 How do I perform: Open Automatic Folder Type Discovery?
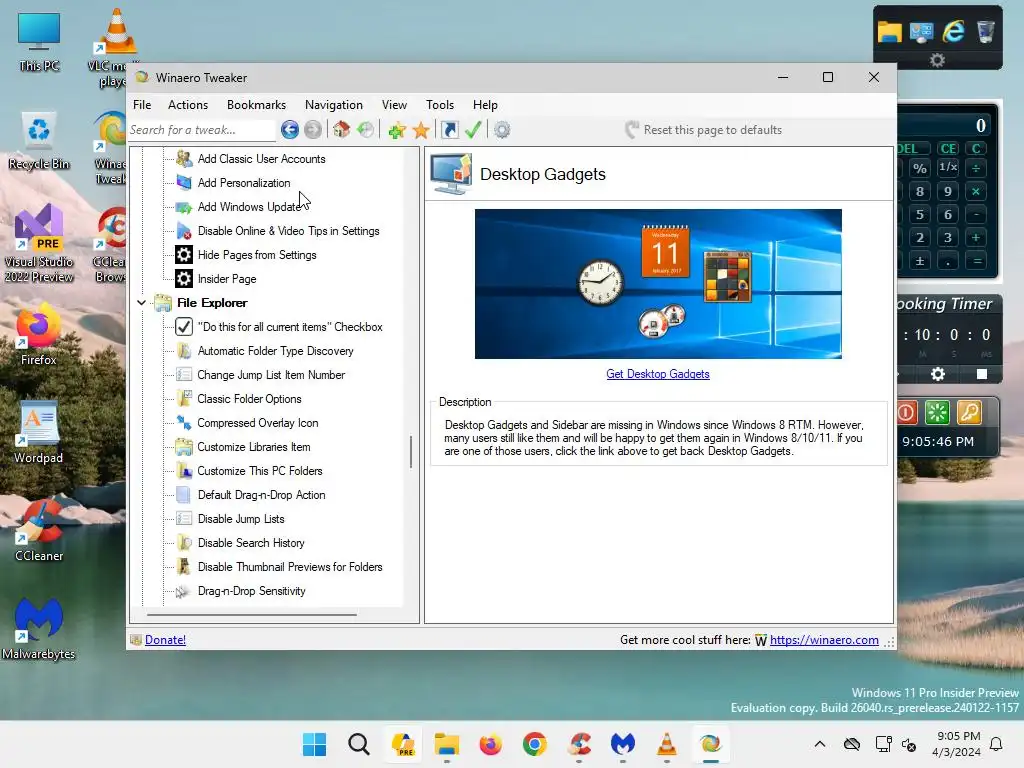tap(275, 351)
